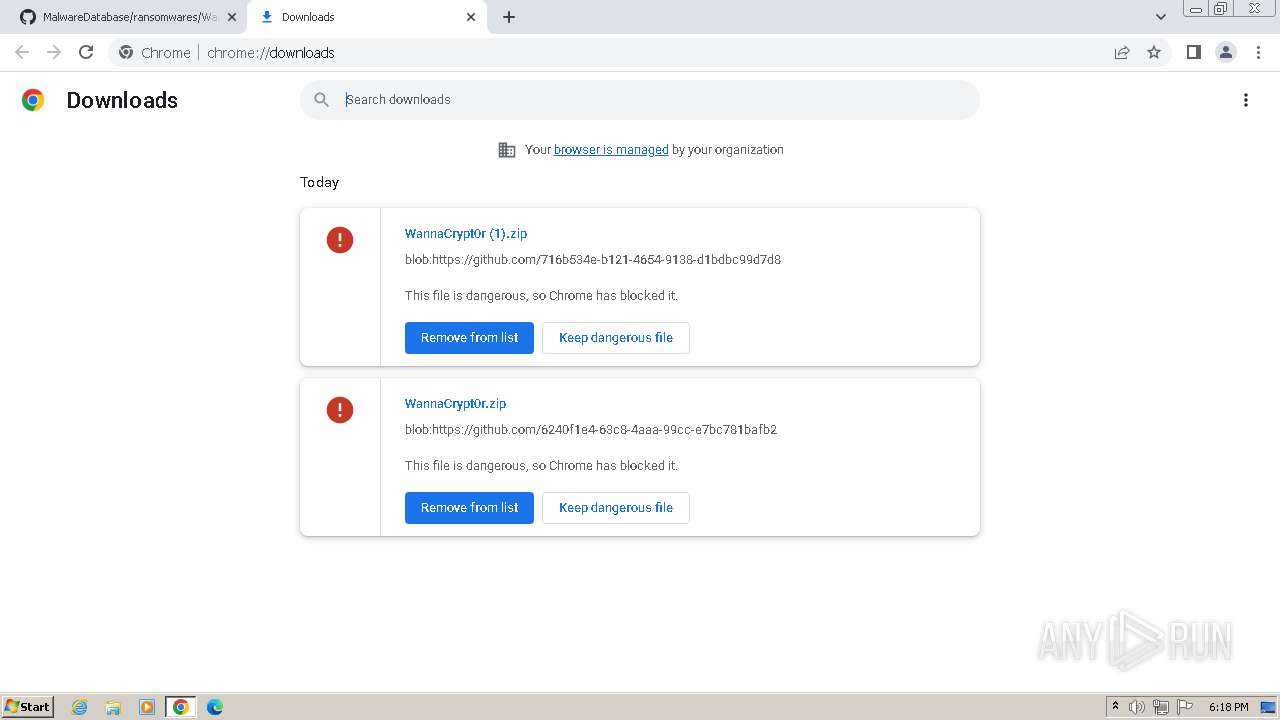Reload the downloads page
Screen dimensions: 1280x720
[x=86, y=52]
